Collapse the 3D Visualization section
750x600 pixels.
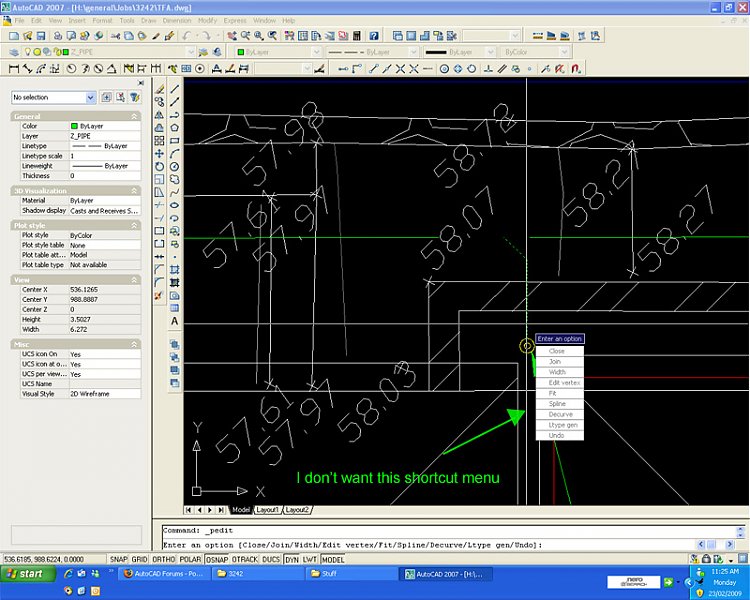134,190
